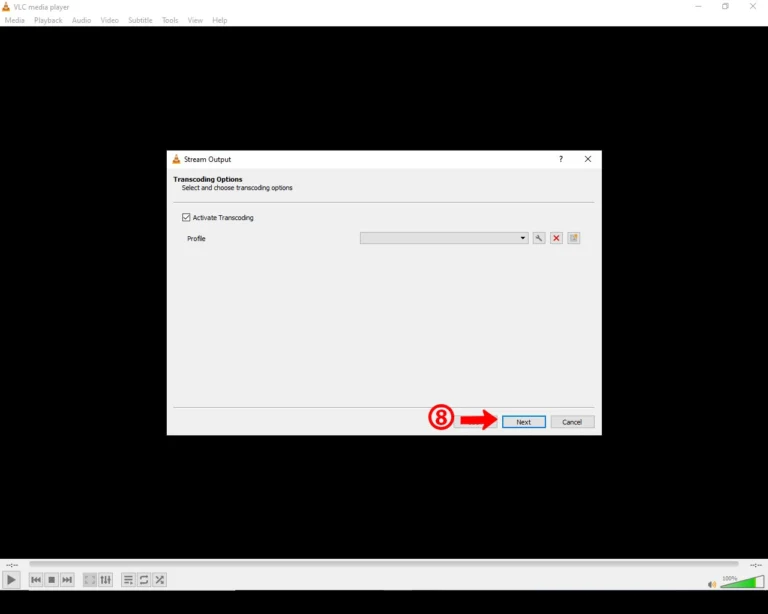Click the play button

(11, 580)
